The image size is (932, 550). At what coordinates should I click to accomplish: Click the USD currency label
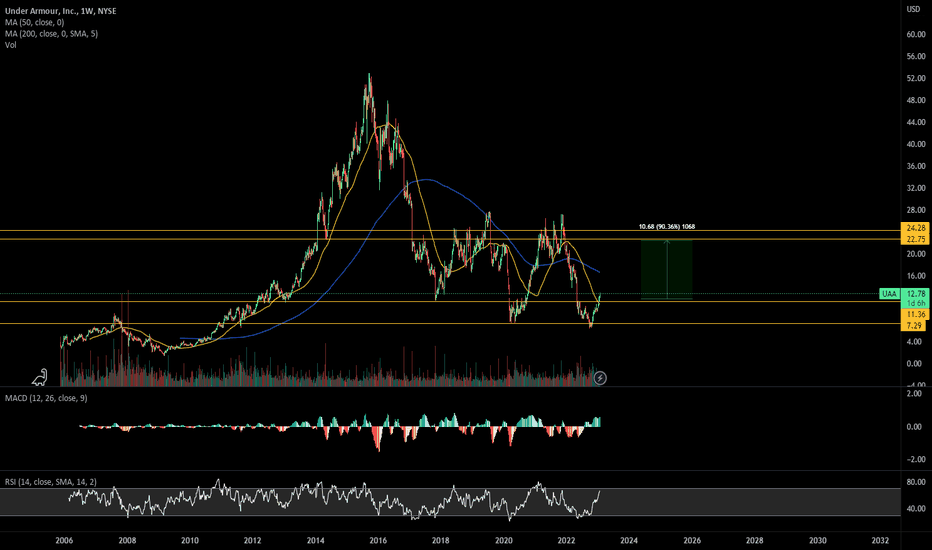[x=913, y=9]
